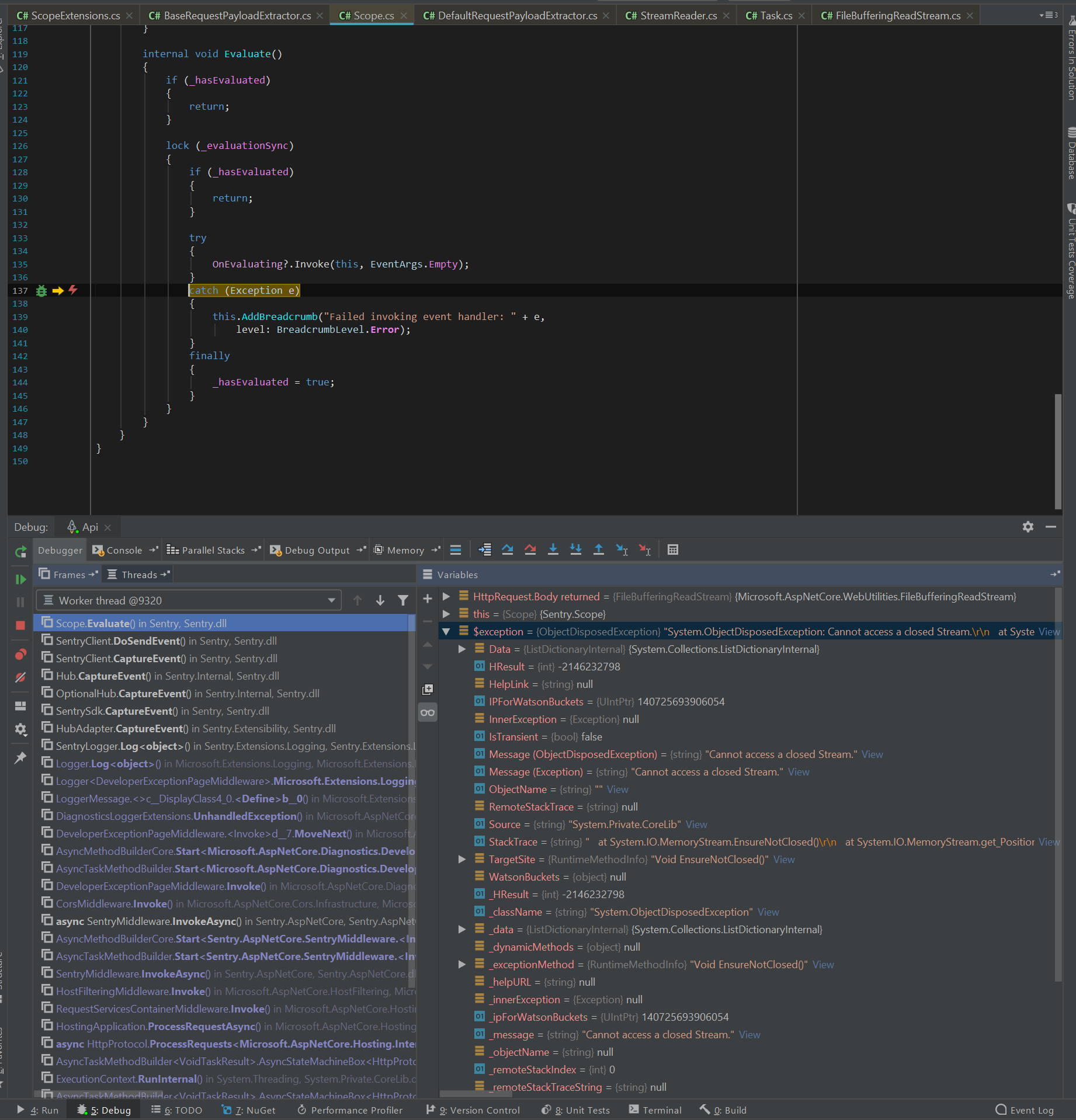Open the Evaluate Expression calculator

[672, 549]
